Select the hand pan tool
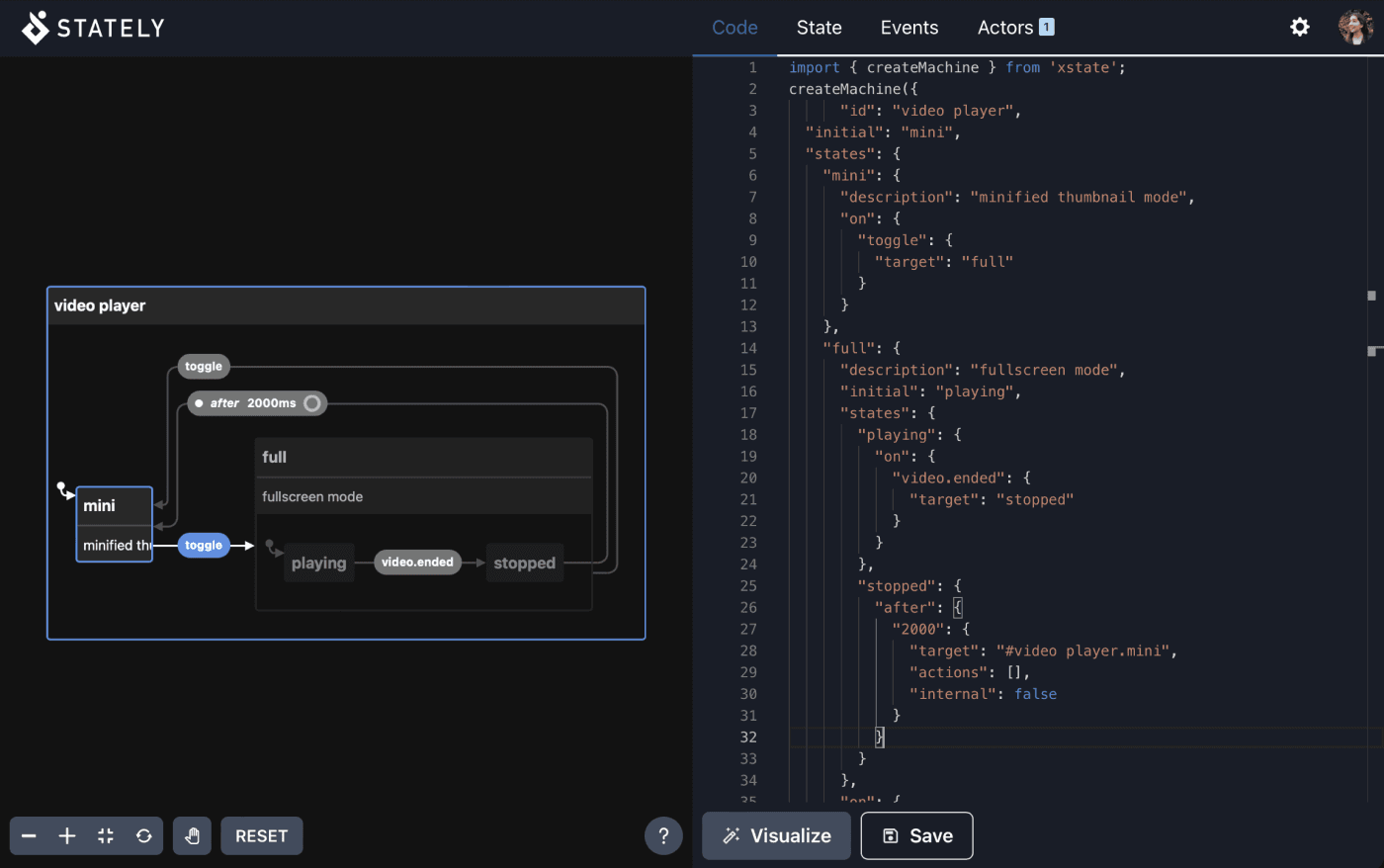This screenshot has width=1384, height=868. [x=192, y=835]
